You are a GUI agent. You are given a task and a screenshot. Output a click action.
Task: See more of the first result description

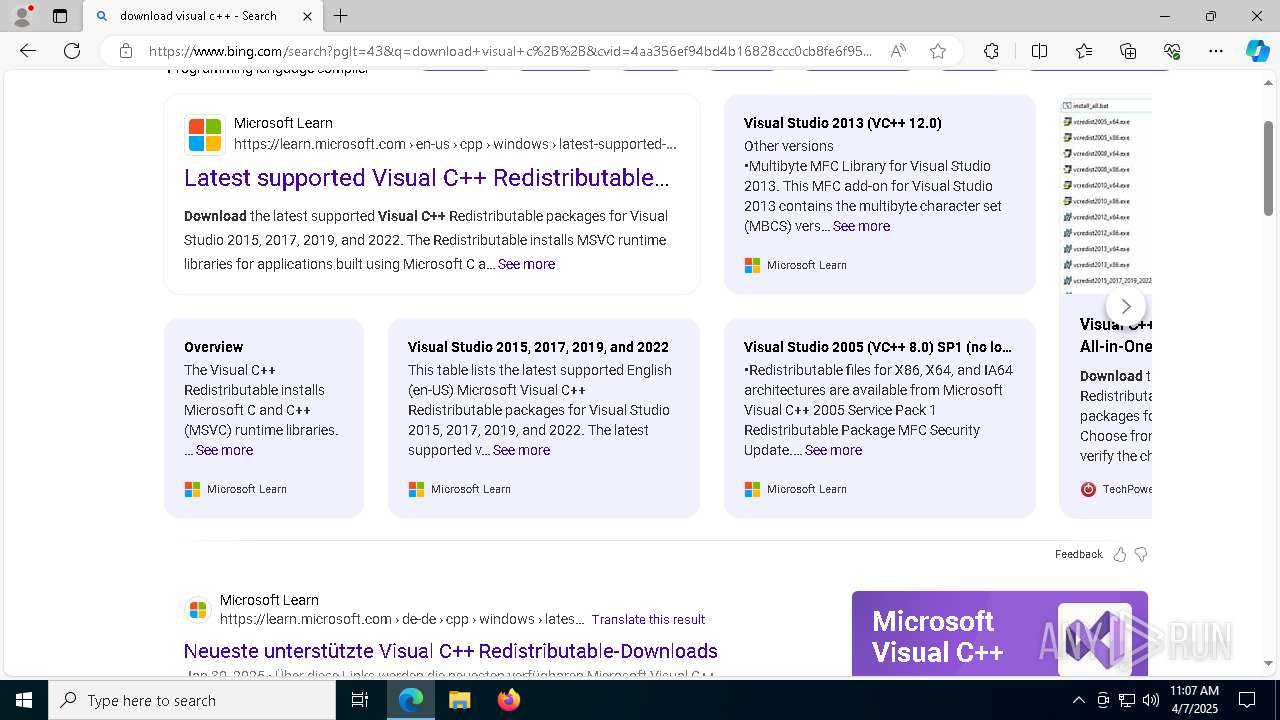[x=526, y=264]
